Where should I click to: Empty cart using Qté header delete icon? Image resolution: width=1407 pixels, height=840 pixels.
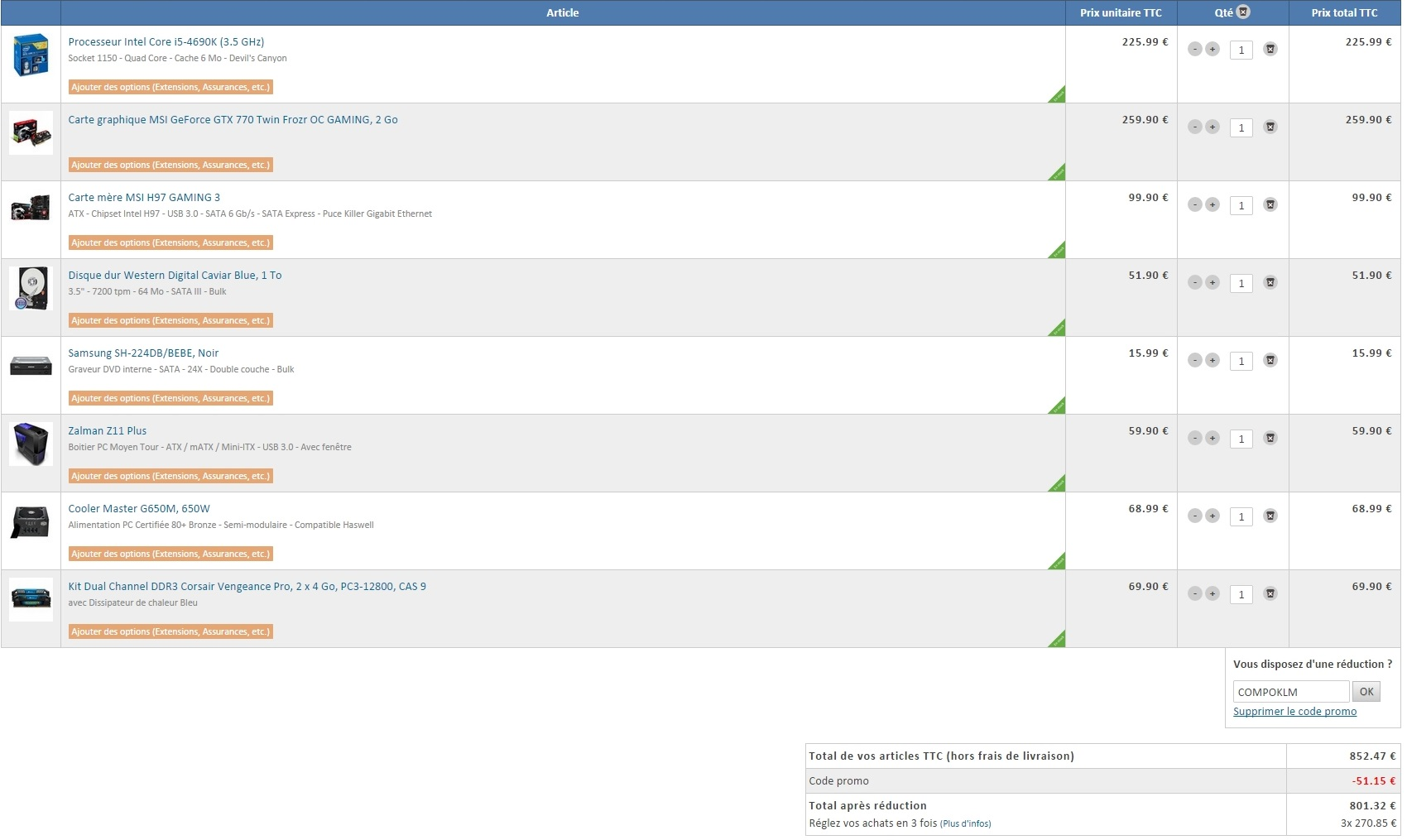coord(1243,12)
